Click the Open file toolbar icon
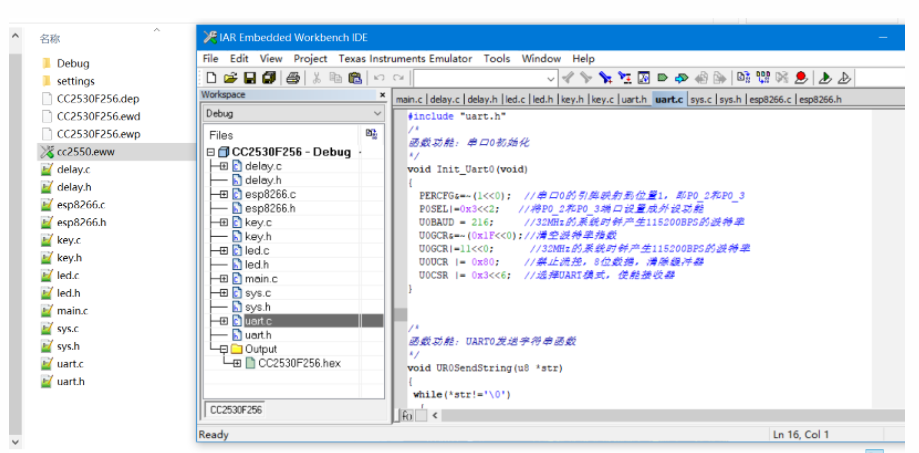The height and width of the screenshot is (453, 919). 230,77
